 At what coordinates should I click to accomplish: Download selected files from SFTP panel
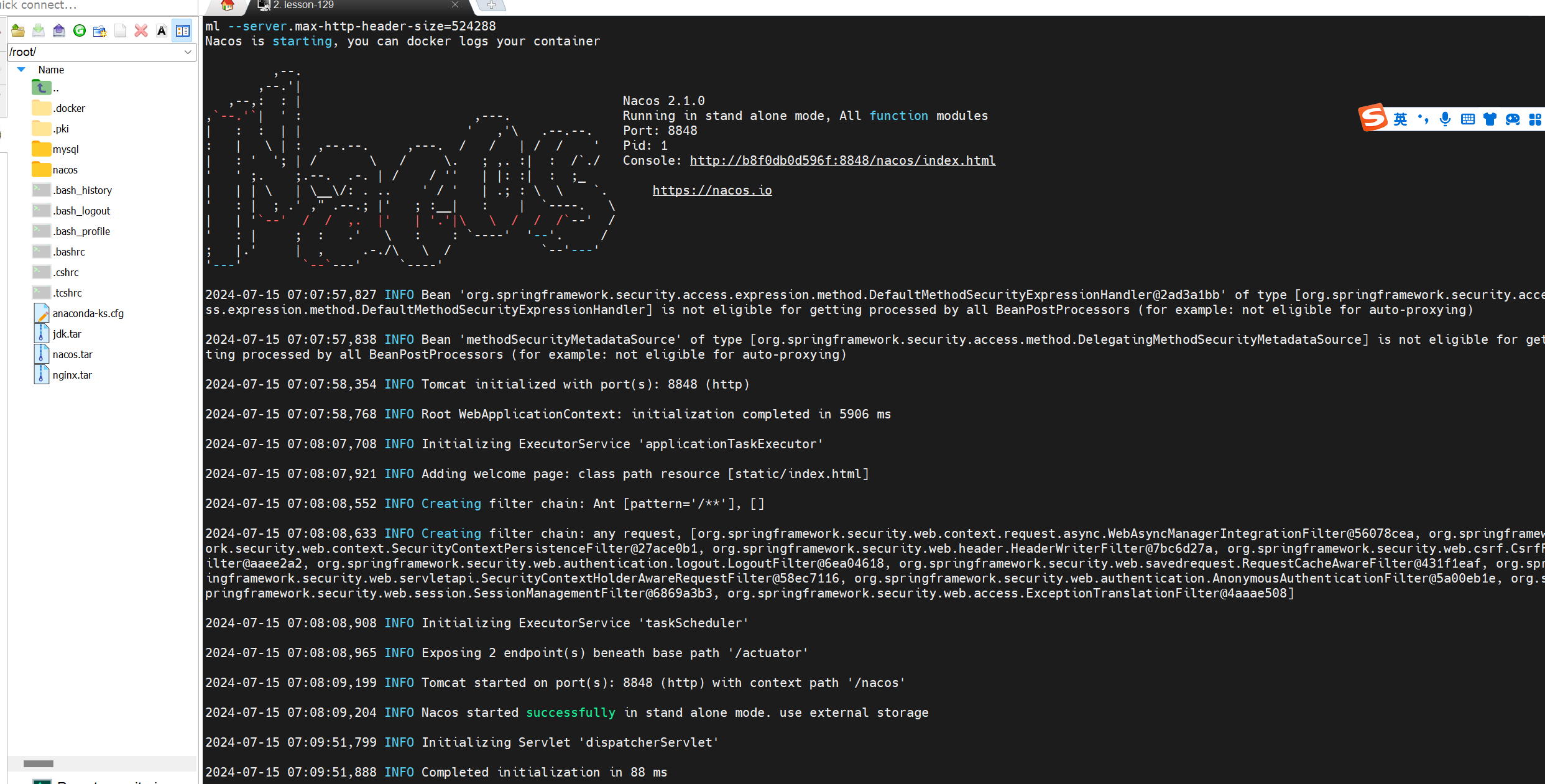pos(39,30)
